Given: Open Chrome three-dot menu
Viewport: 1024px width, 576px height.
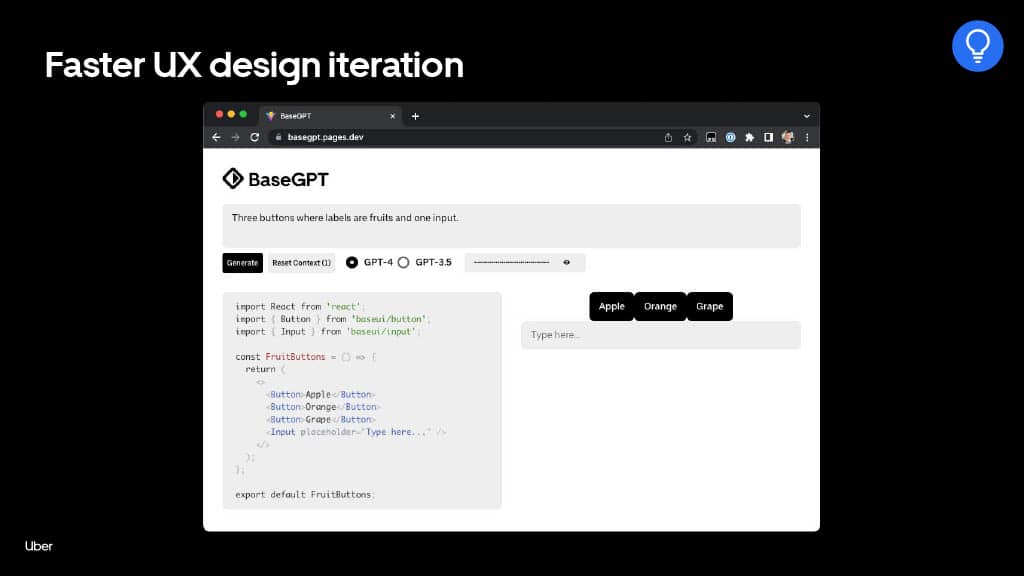Looking at the screenshot, I should 807,137.
